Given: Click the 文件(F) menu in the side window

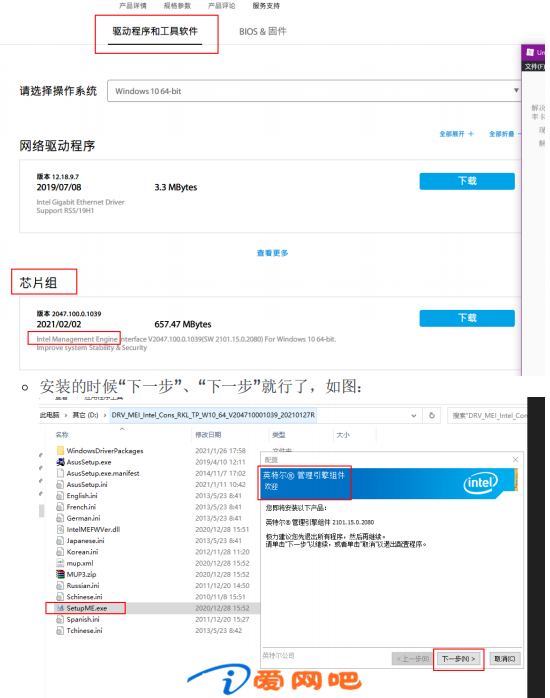Looking at the screenshot, I should tap(534, 67).
